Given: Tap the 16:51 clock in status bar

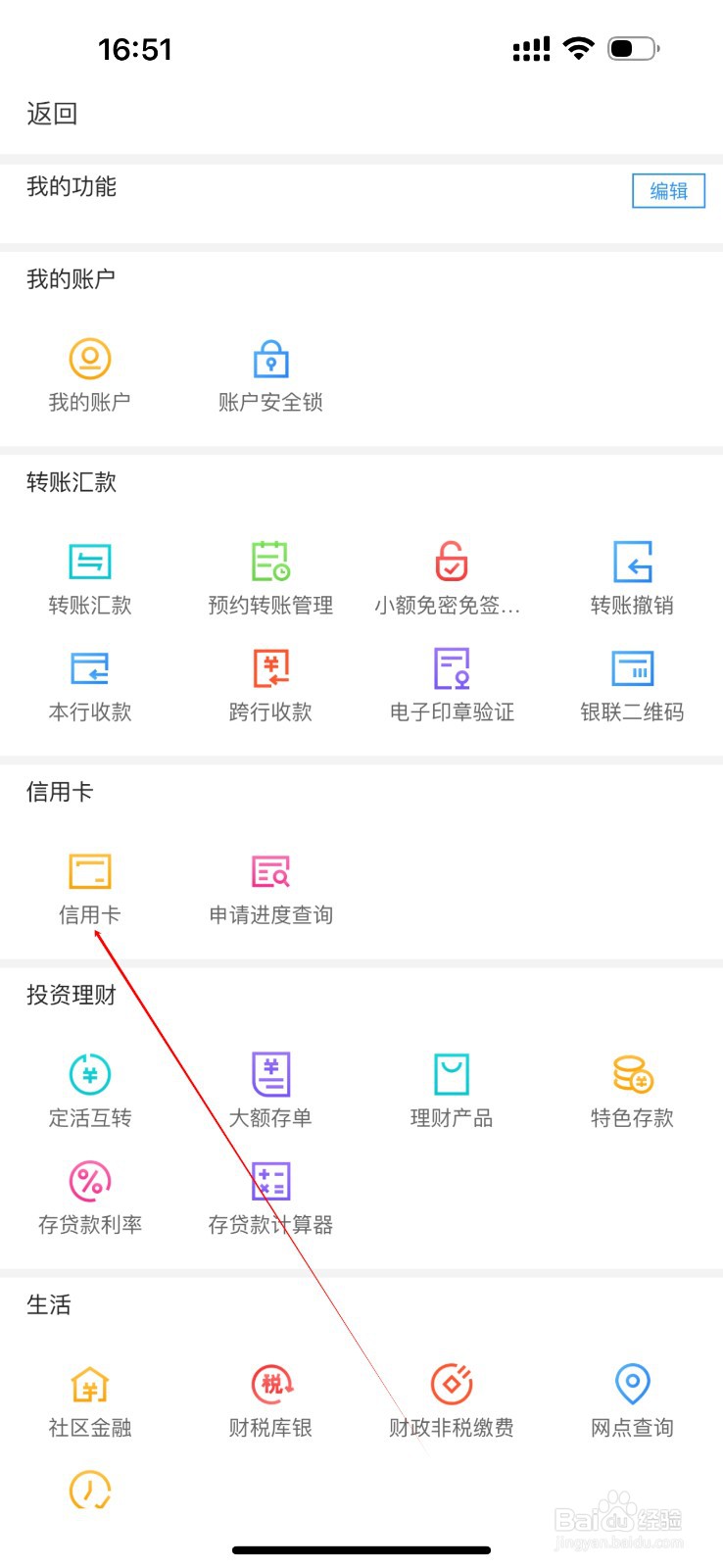Looking at the screenshot, I should (x=135, y=49).
